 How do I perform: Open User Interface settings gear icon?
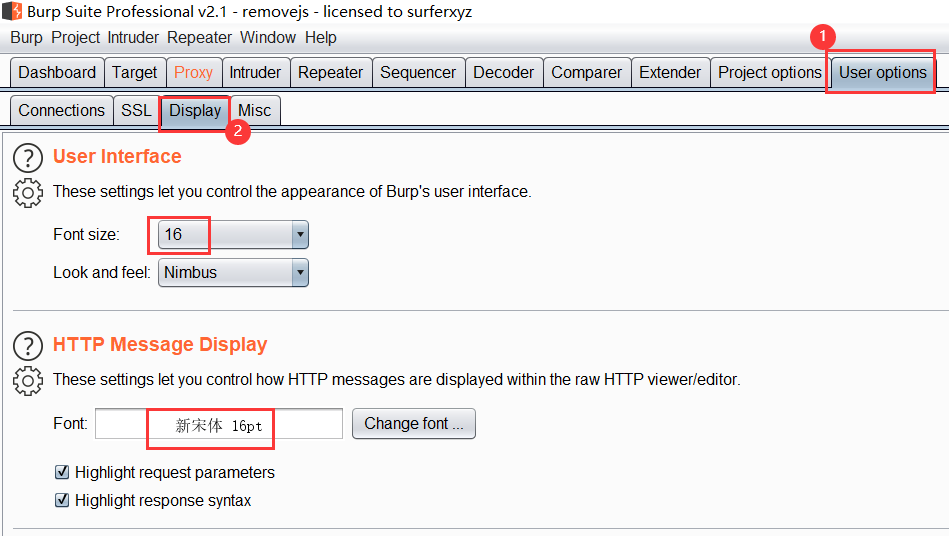point(28,194)
